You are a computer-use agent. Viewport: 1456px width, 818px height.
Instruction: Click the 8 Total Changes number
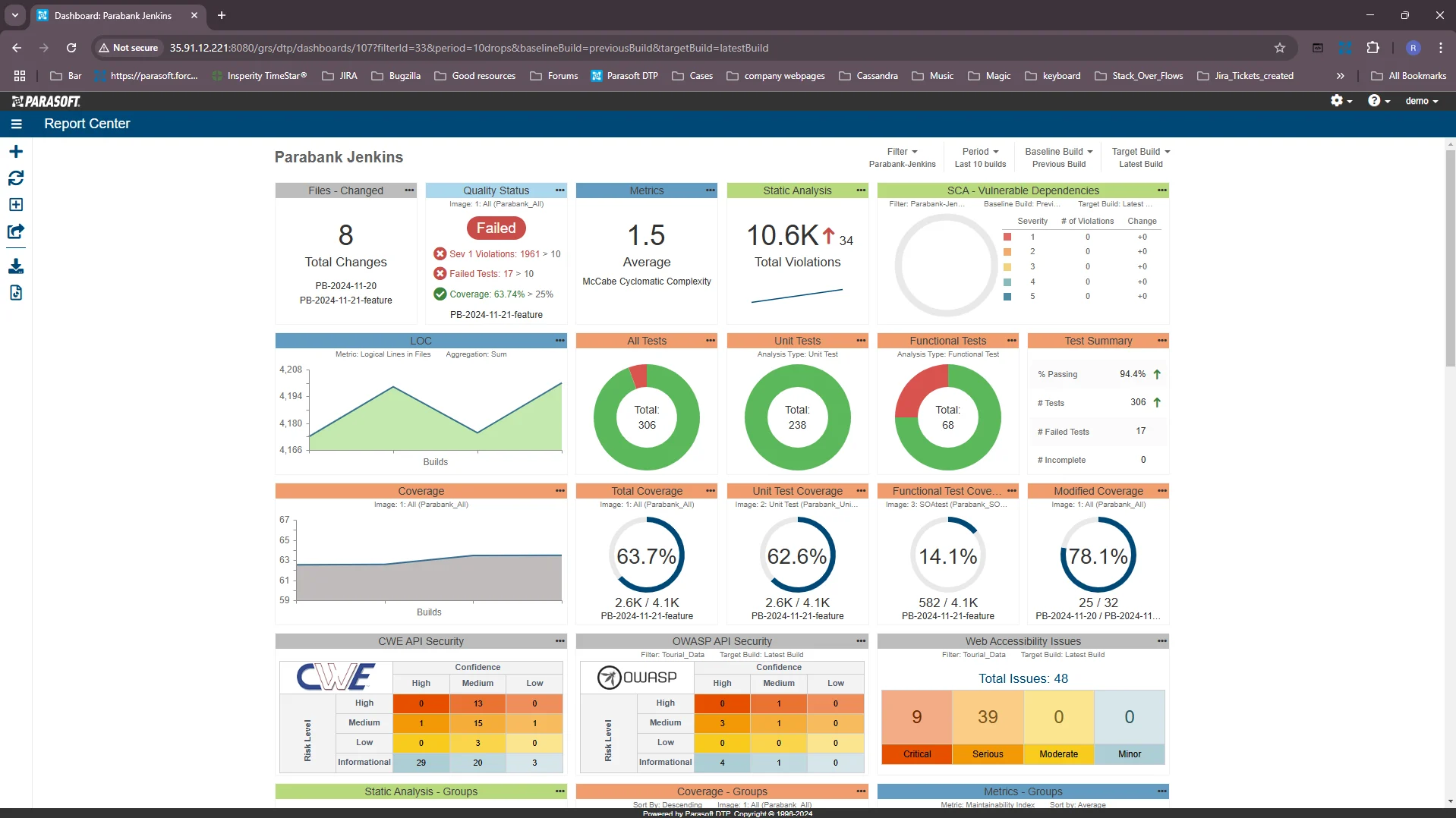point(346,235)
